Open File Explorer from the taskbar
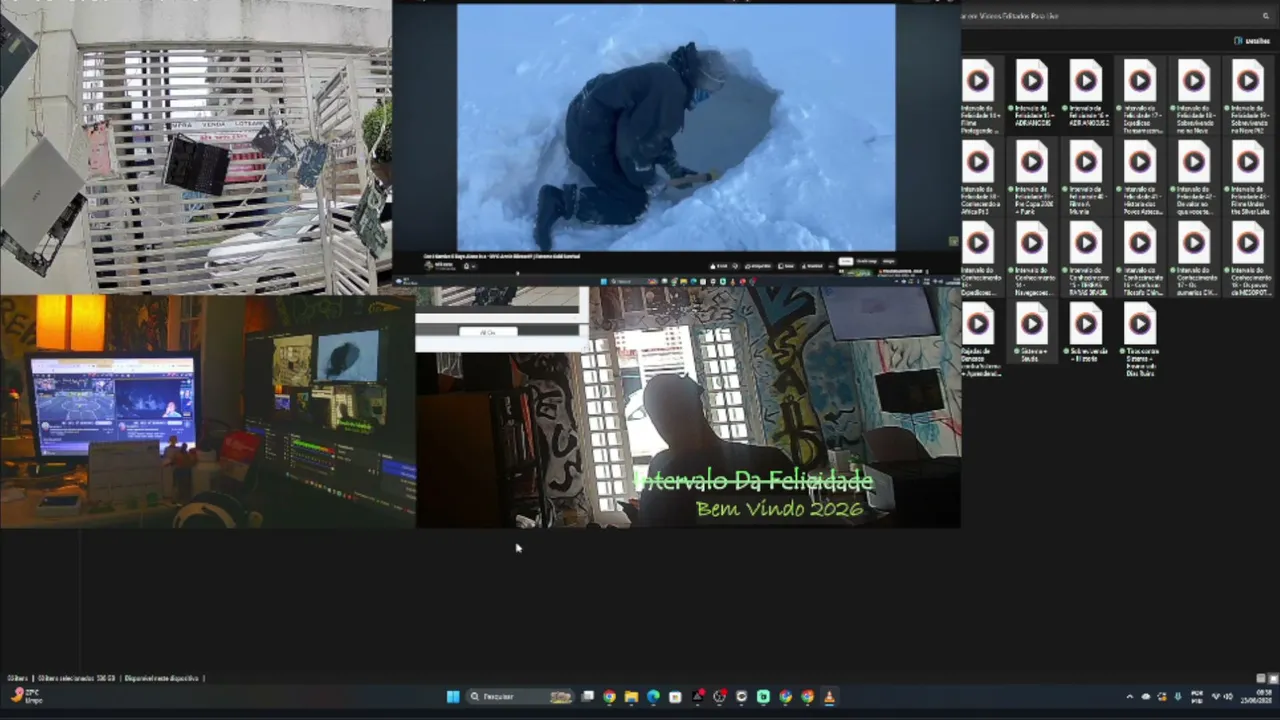The height and width of the screenshot is (720, 1280). 631,697
